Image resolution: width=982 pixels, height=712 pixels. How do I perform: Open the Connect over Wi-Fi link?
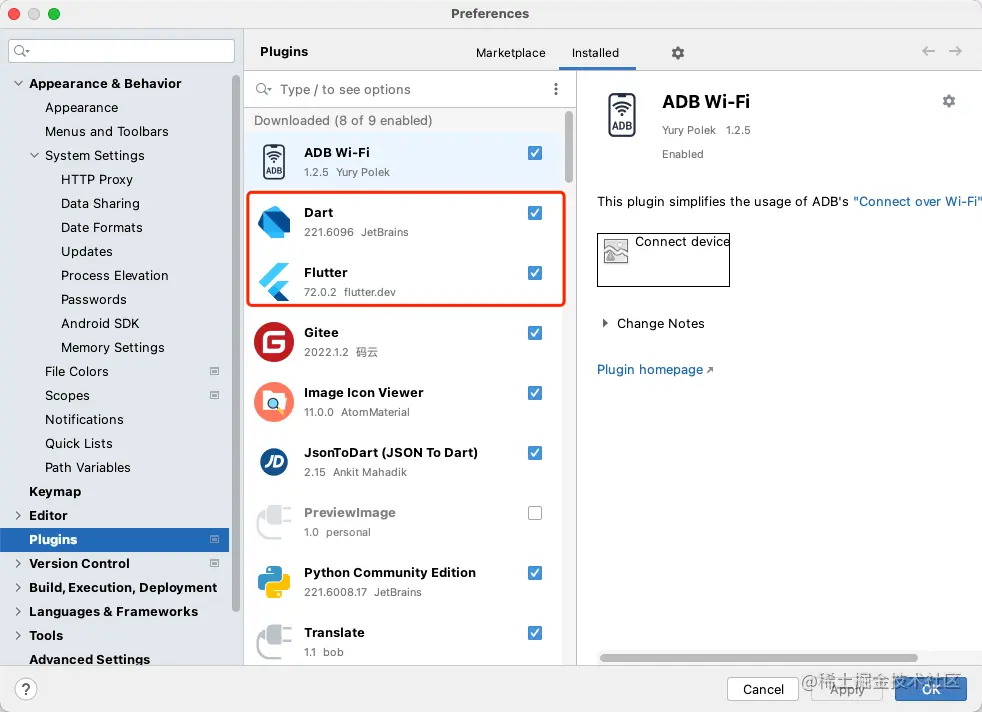pos(917,202)
